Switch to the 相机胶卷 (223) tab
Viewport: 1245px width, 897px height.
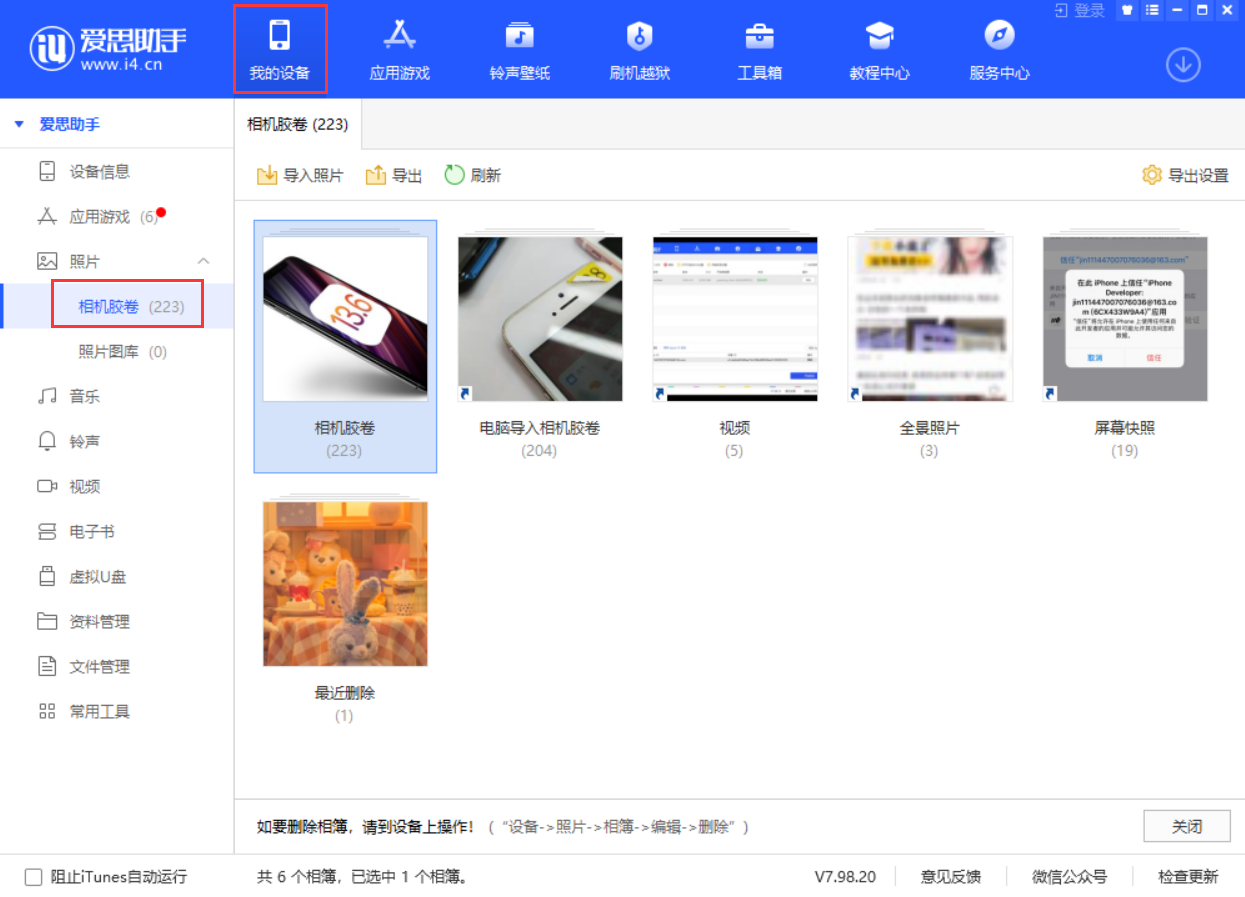pos(299,125)
